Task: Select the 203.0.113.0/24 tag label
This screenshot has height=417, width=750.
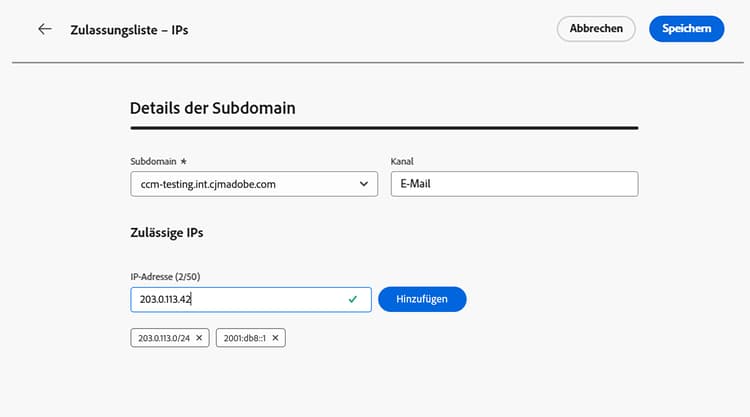Action: coord(164,338)
